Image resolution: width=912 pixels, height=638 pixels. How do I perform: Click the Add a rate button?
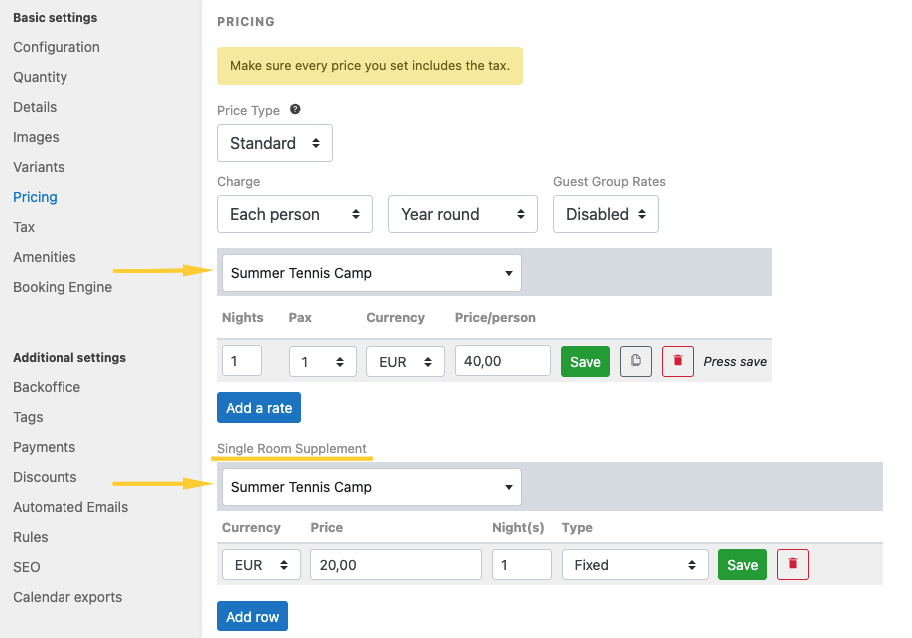259,407
